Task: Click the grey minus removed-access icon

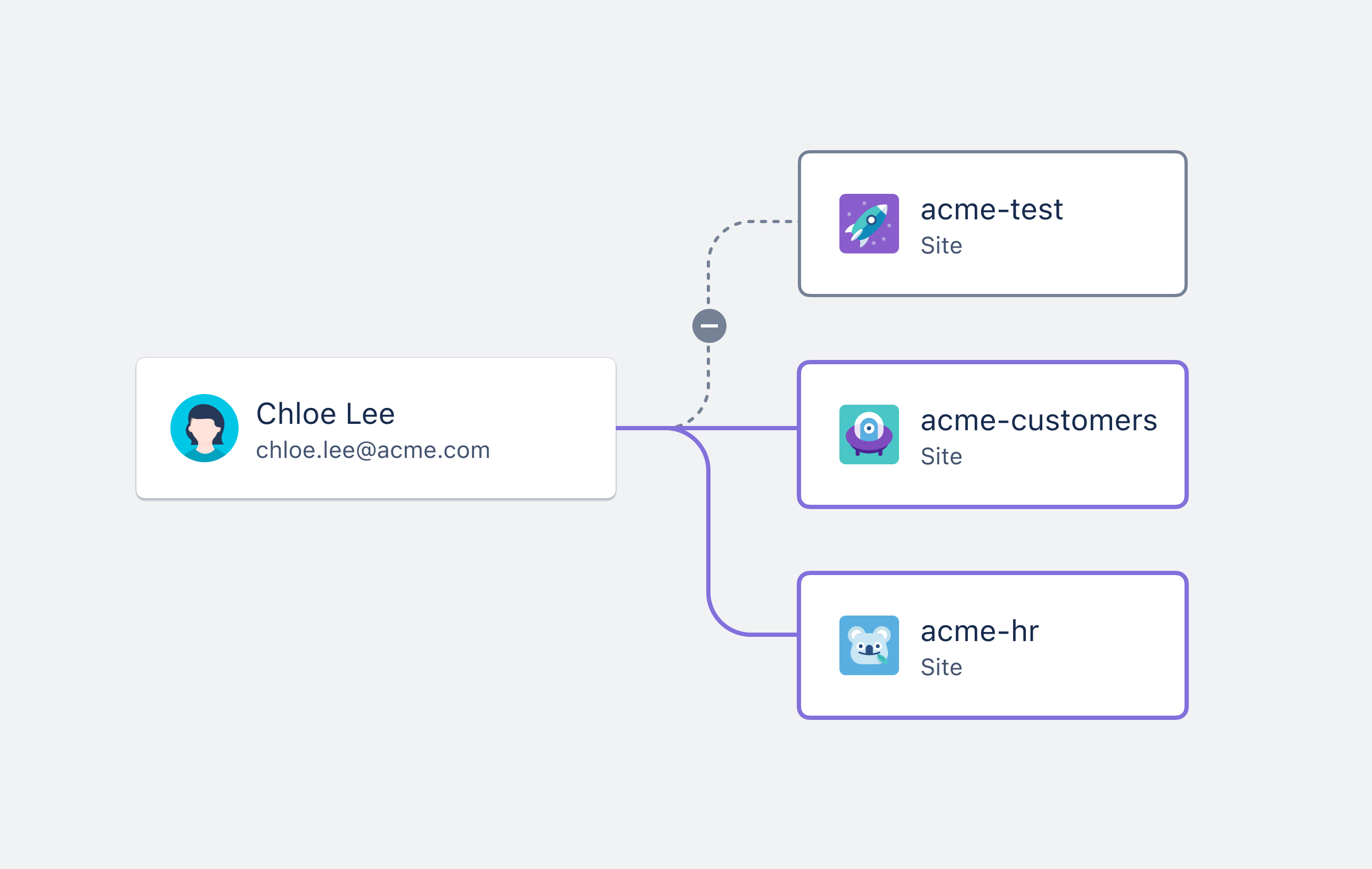Action: [709, 326]
